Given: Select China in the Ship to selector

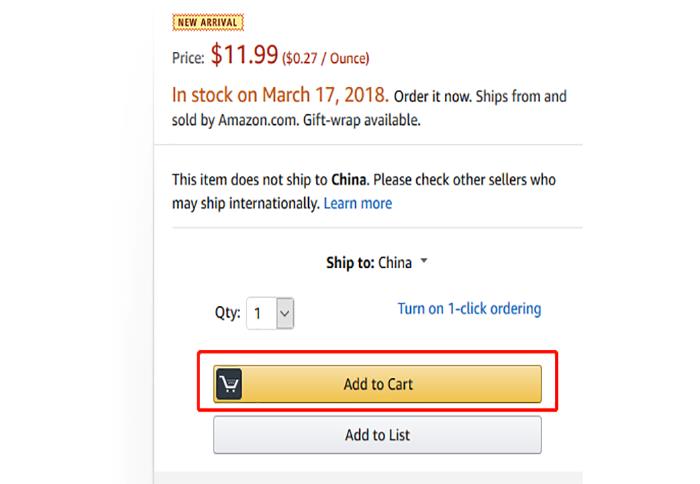Looking at the screenshot, I should 395,263.
